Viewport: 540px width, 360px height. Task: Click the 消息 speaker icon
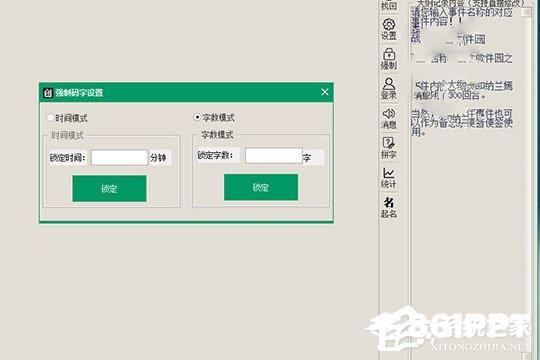[389, 119]
